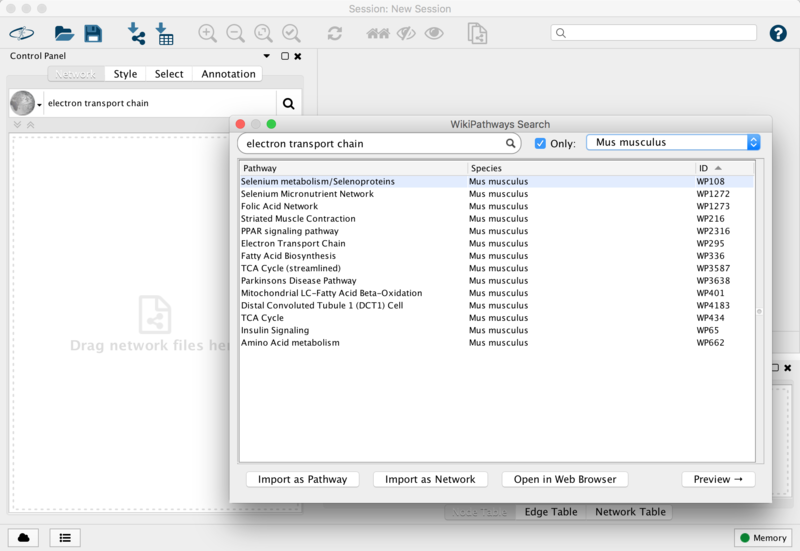Image resolution: width=800 pixels, height=551 pixels.
Task: Open the Mus musculus species dropdown
Action: pos(673,142)
